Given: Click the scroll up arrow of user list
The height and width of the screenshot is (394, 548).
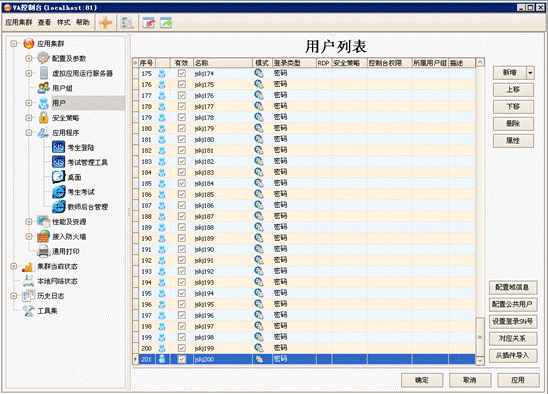Looking at the screenshot, I should [x=480, y=62].
